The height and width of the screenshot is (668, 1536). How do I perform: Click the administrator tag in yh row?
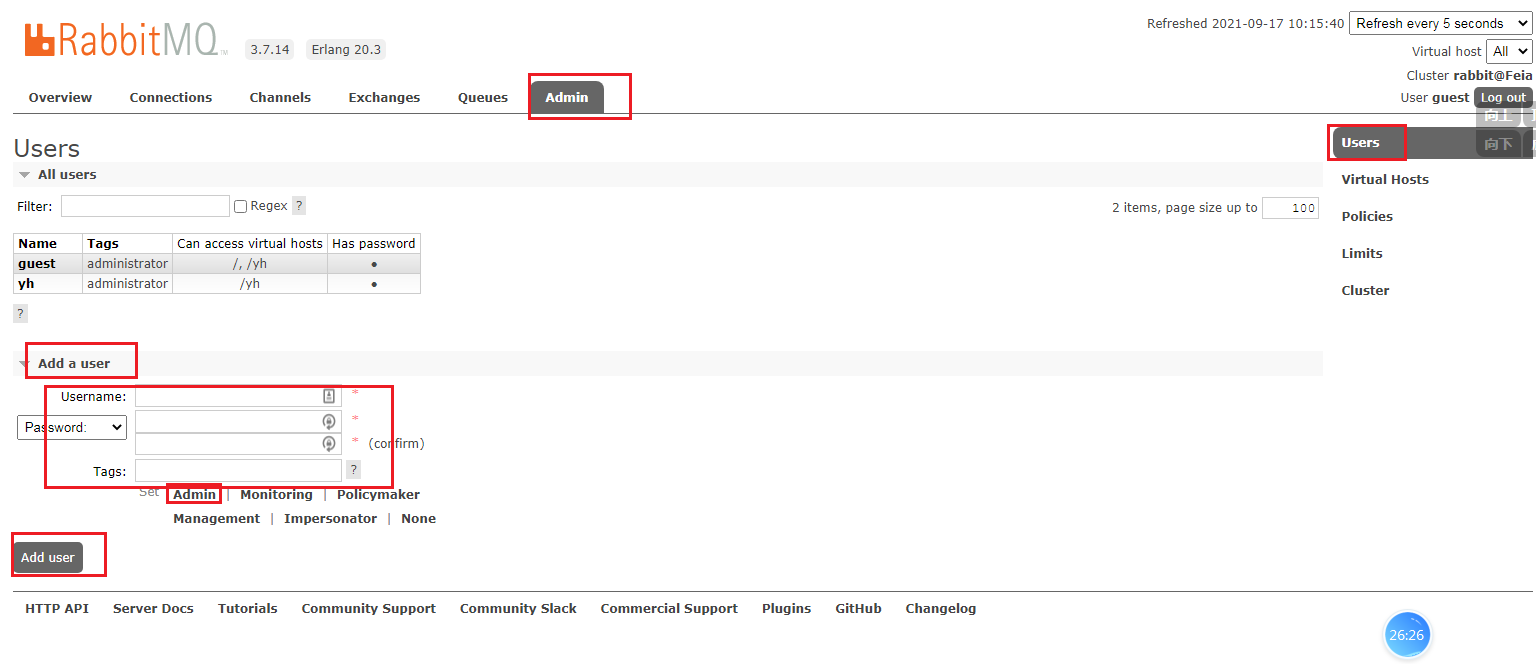click(127, 283)
